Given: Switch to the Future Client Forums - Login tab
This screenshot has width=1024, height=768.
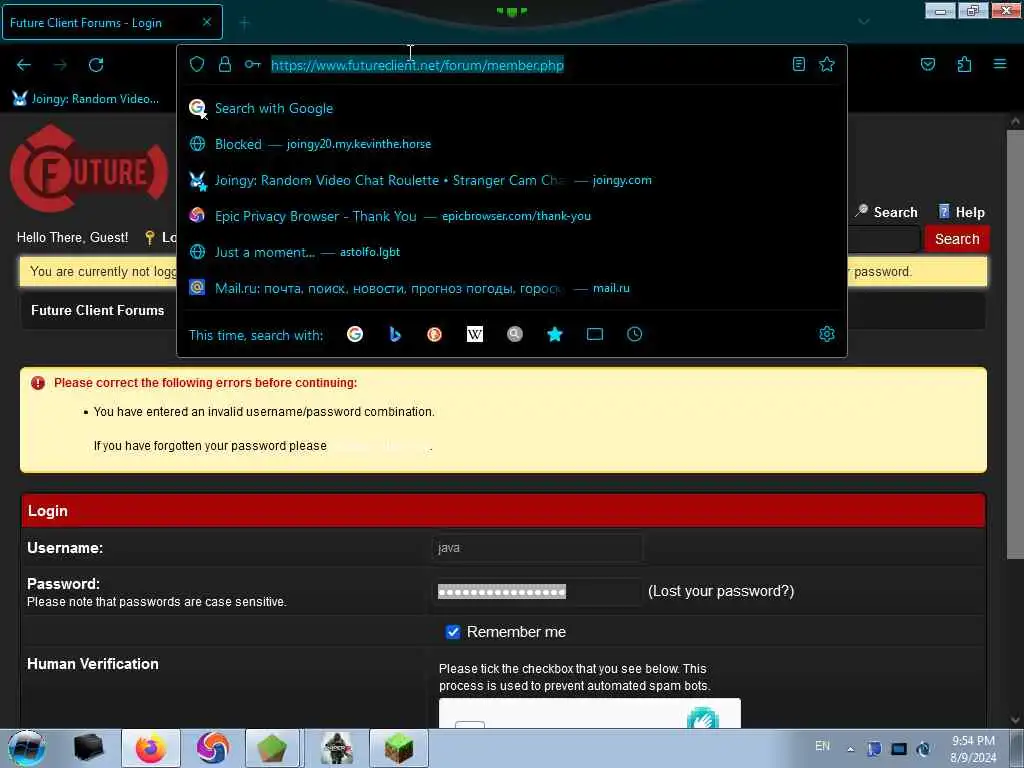Looking at the screenshot, I should click(x=112, y=23).
